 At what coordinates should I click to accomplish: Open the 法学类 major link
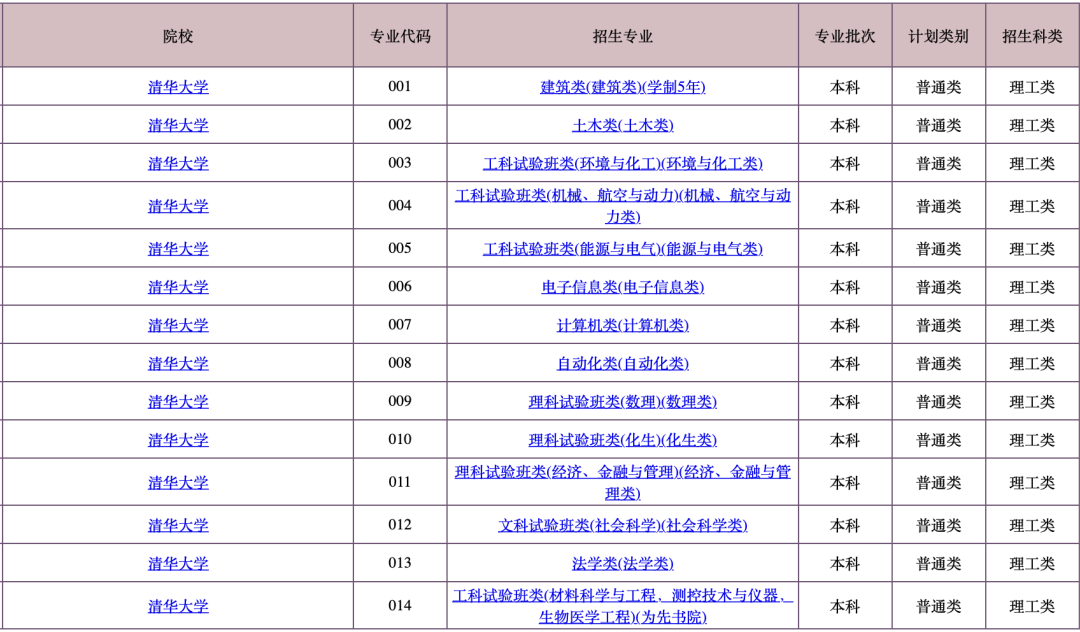622,564
